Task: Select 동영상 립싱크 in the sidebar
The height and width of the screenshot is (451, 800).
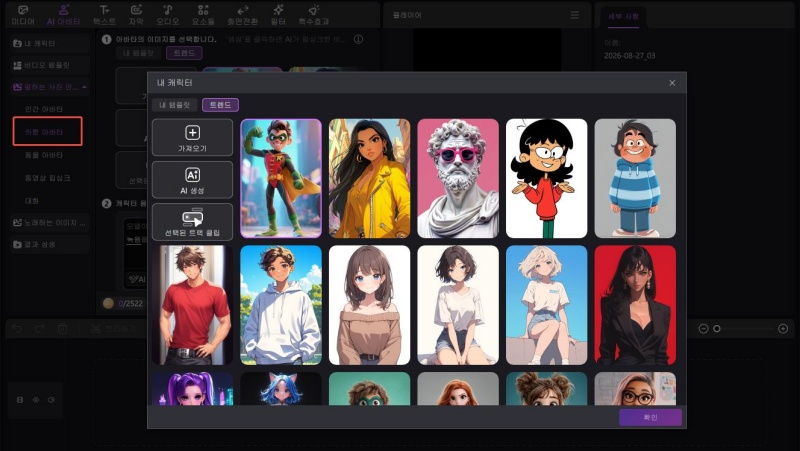Action: [47, 178]
